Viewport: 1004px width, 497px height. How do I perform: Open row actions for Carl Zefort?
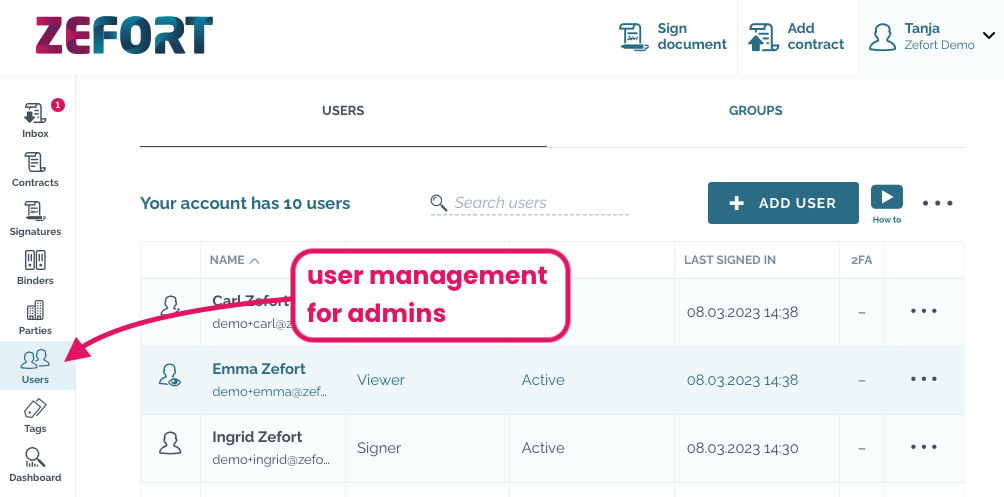[924, 311]
